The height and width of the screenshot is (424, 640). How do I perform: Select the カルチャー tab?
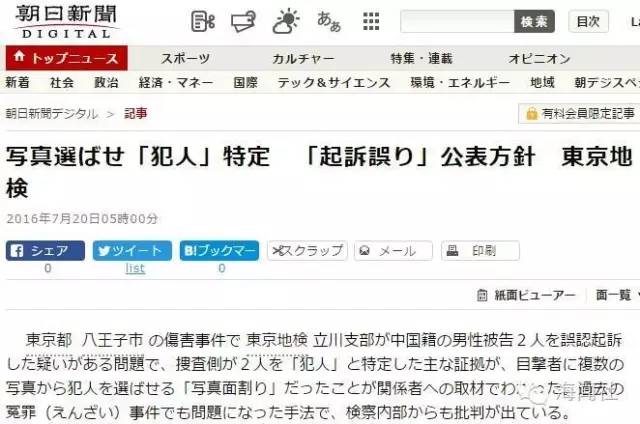click(303, 58)
